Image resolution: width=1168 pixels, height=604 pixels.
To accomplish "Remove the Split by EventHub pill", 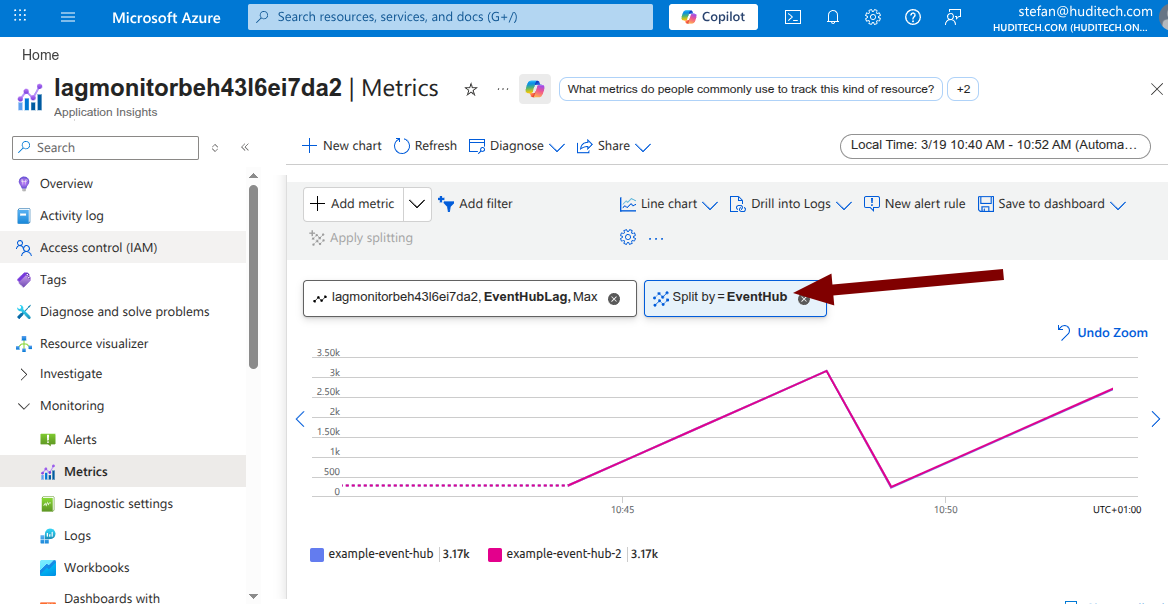I will (804, 298).
